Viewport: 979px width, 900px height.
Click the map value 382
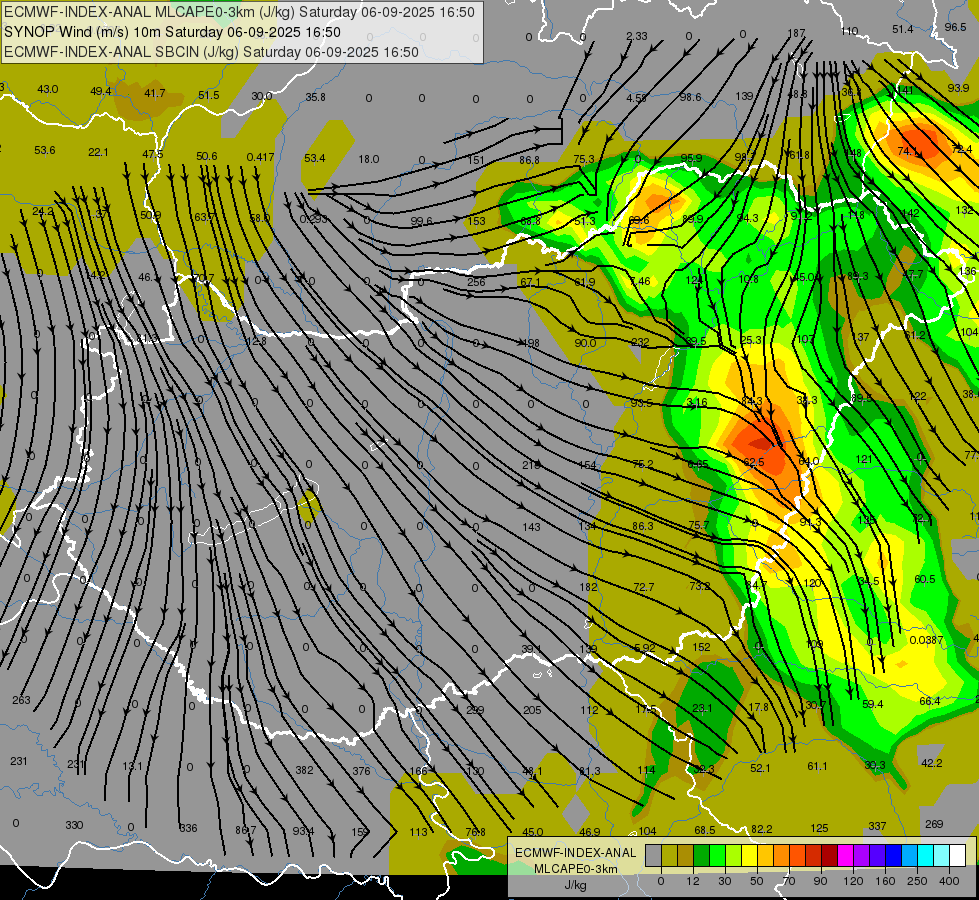304,771
